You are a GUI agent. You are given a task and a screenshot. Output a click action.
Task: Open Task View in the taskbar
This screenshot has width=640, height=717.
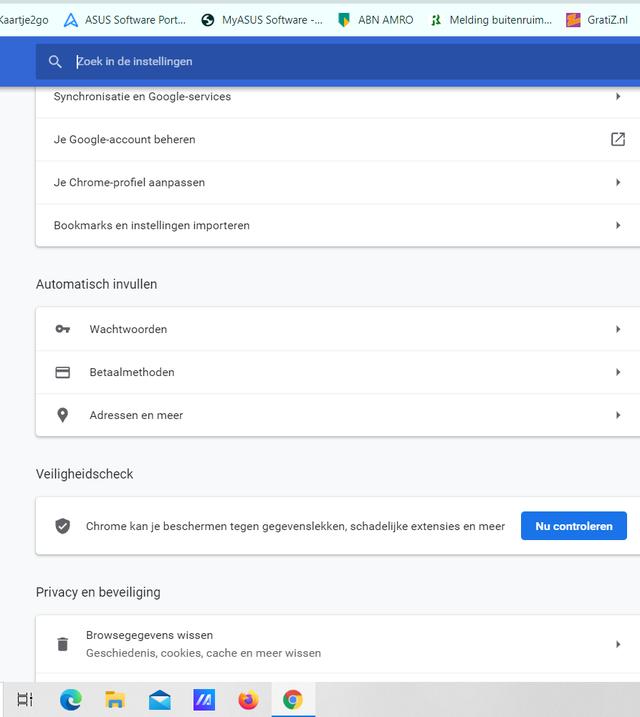click(x=25, y=700)
